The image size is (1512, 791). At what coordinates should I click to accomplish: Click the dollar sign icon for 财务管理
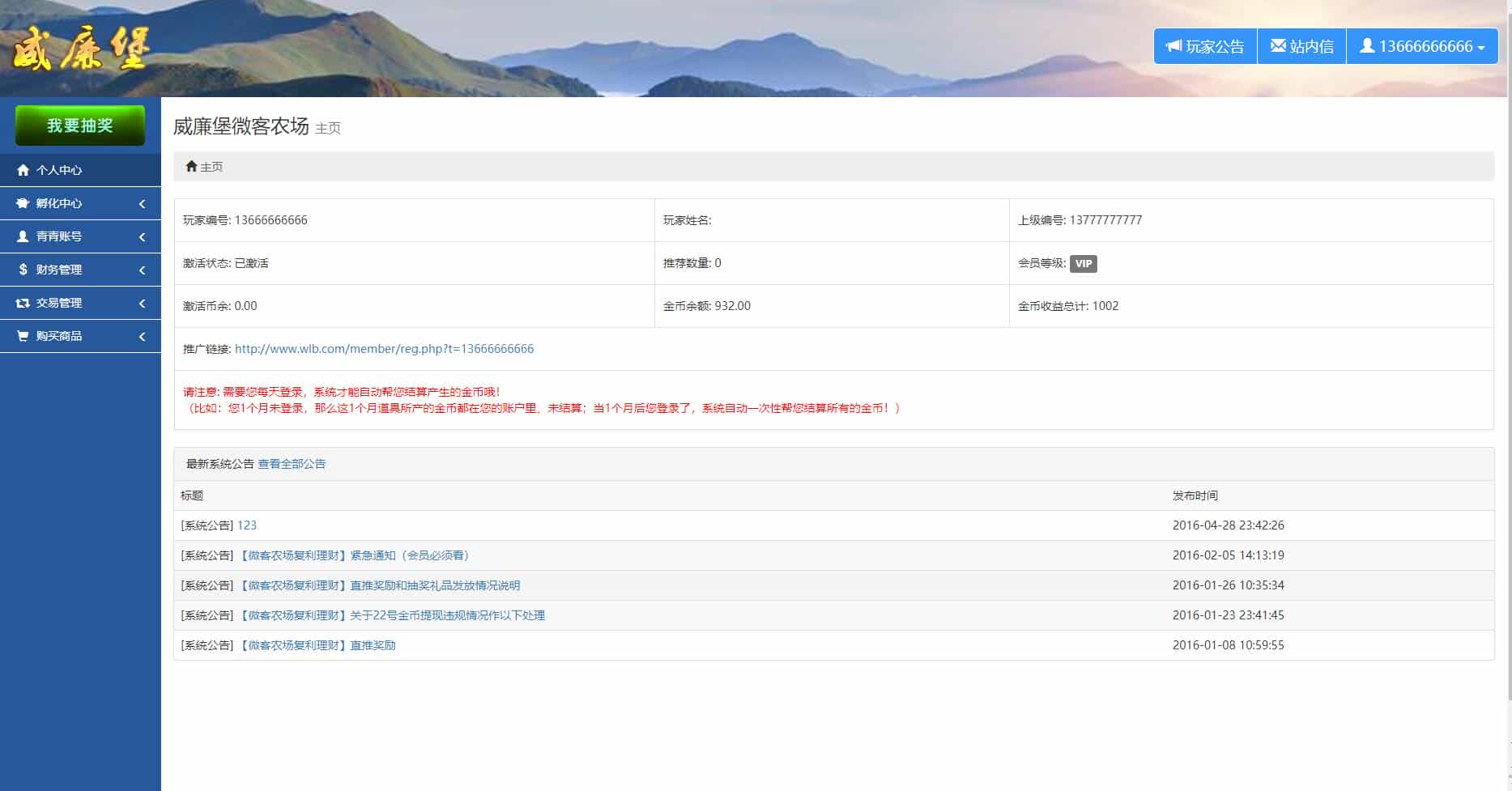[23, 270]
